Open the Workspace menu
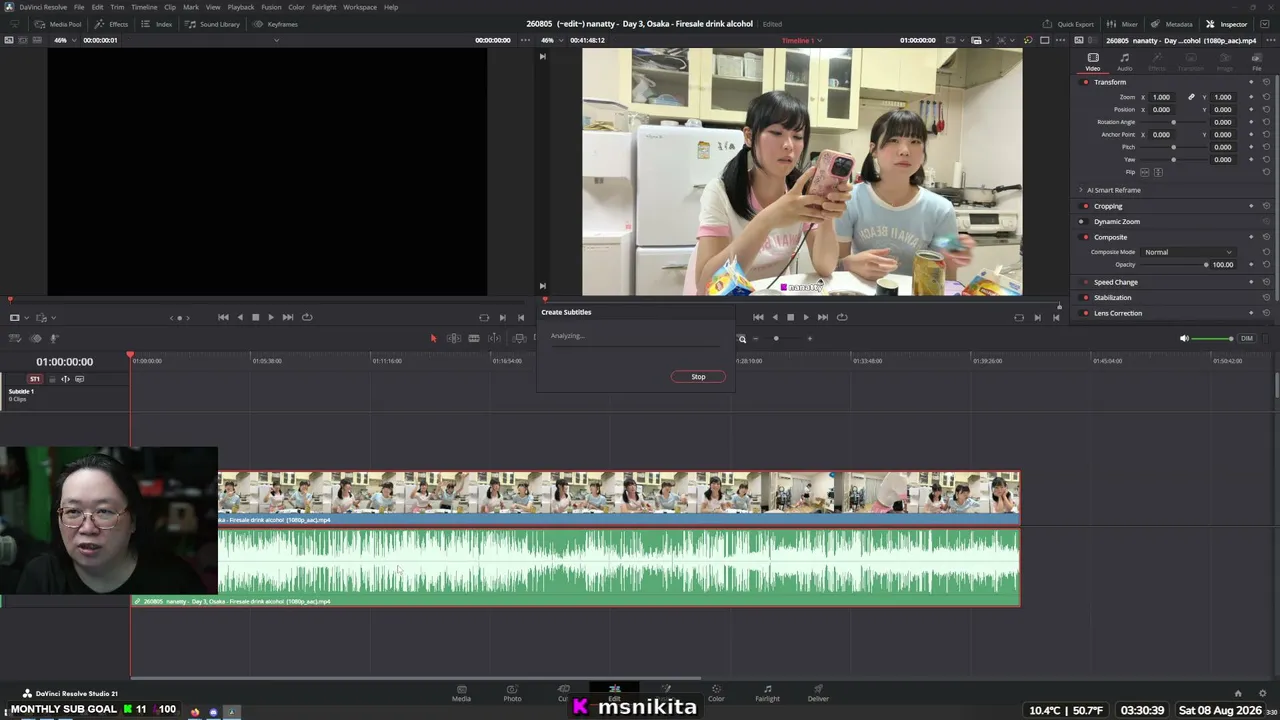The image size is (1280, 720). pos(360,7)
